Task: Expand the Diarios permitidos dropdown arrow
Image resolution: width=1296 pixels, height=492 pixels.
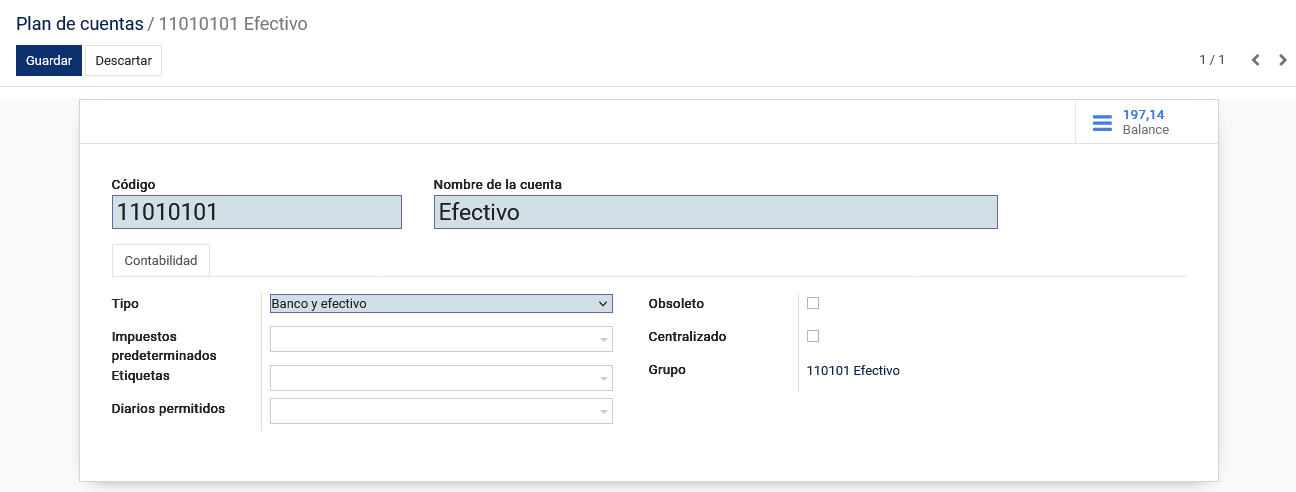Action: pos(603,411)
